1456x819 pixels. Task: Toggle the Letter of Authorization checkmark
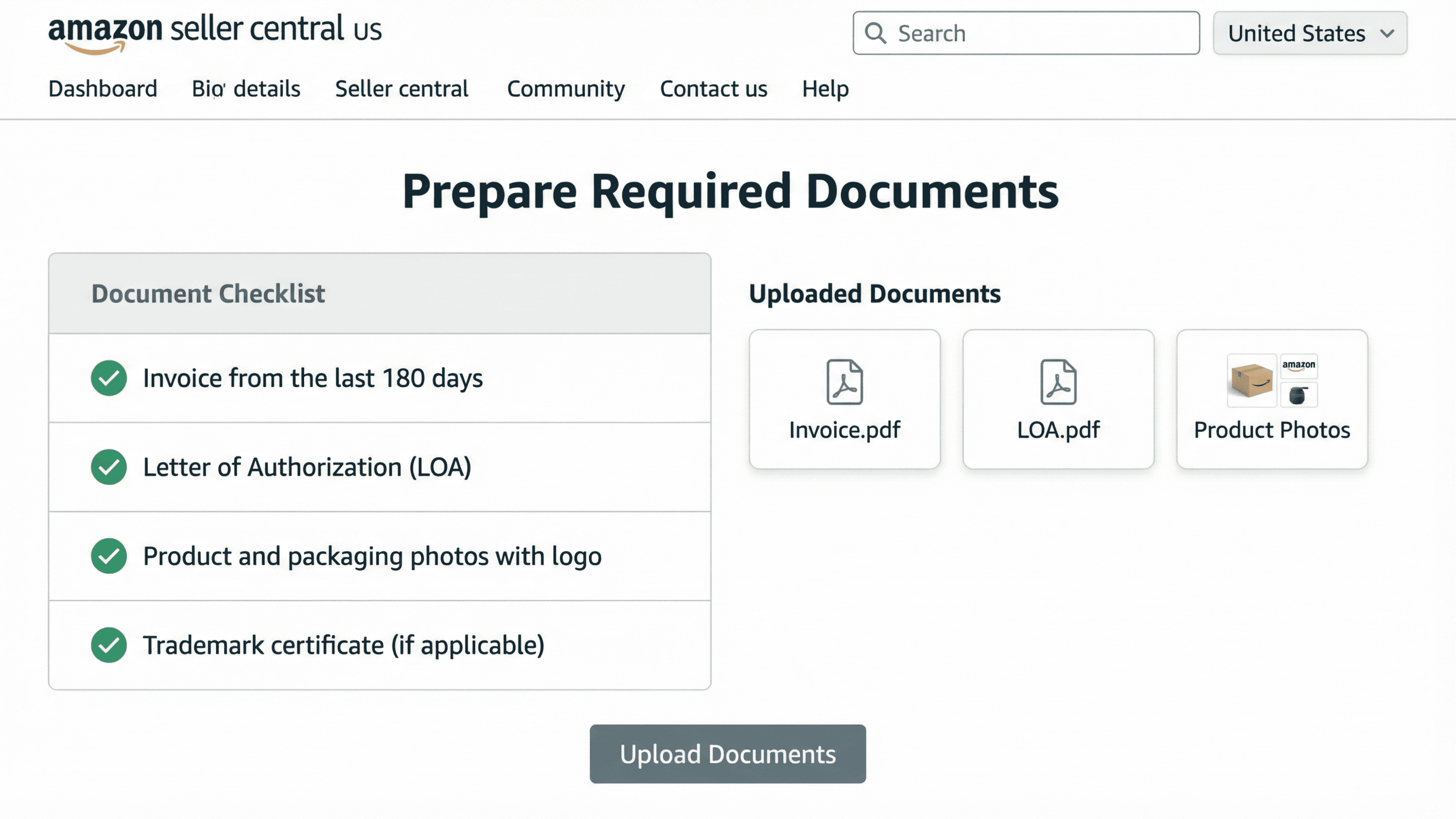pyautogui.click(x=108, y=467)
